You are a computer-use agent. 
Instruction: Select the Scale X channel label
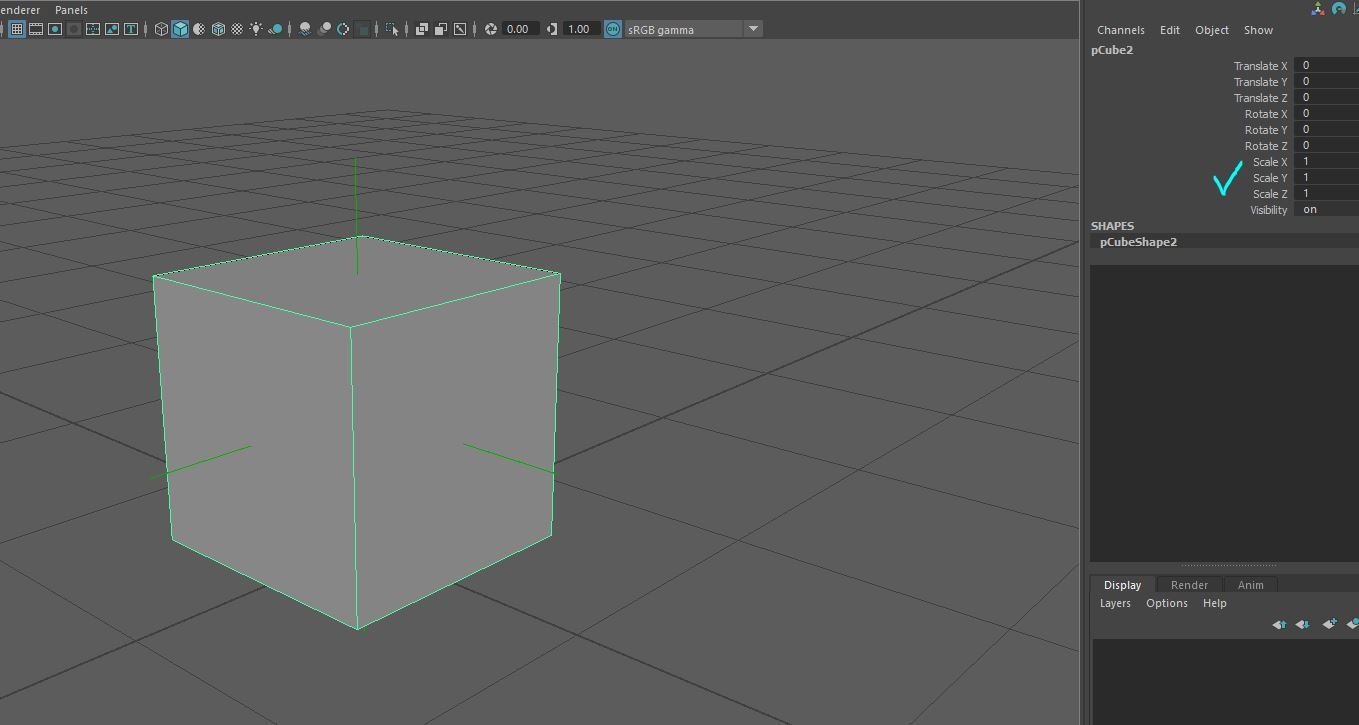click(x=1270, y=162)
